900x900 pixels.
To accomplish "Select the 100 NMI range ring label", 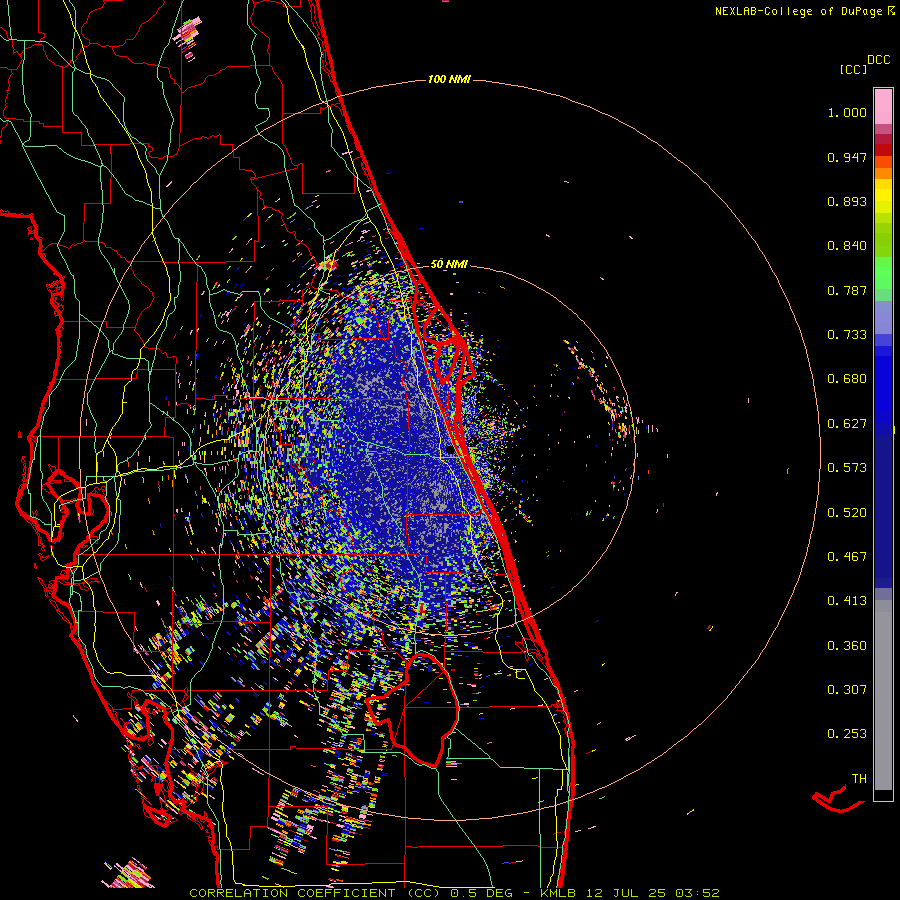I will (x=449, y=79).
